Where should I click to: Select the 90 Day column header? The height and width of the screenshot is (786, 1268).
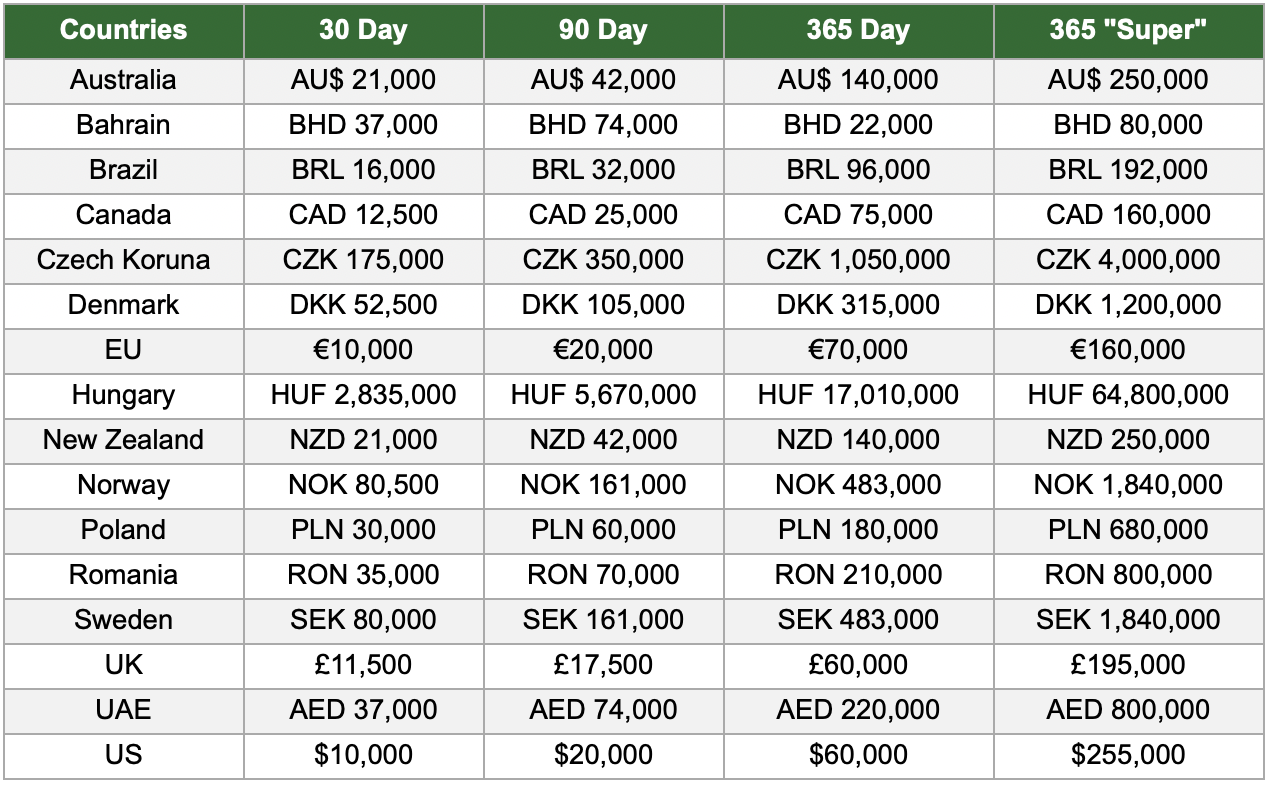[603, 30]
